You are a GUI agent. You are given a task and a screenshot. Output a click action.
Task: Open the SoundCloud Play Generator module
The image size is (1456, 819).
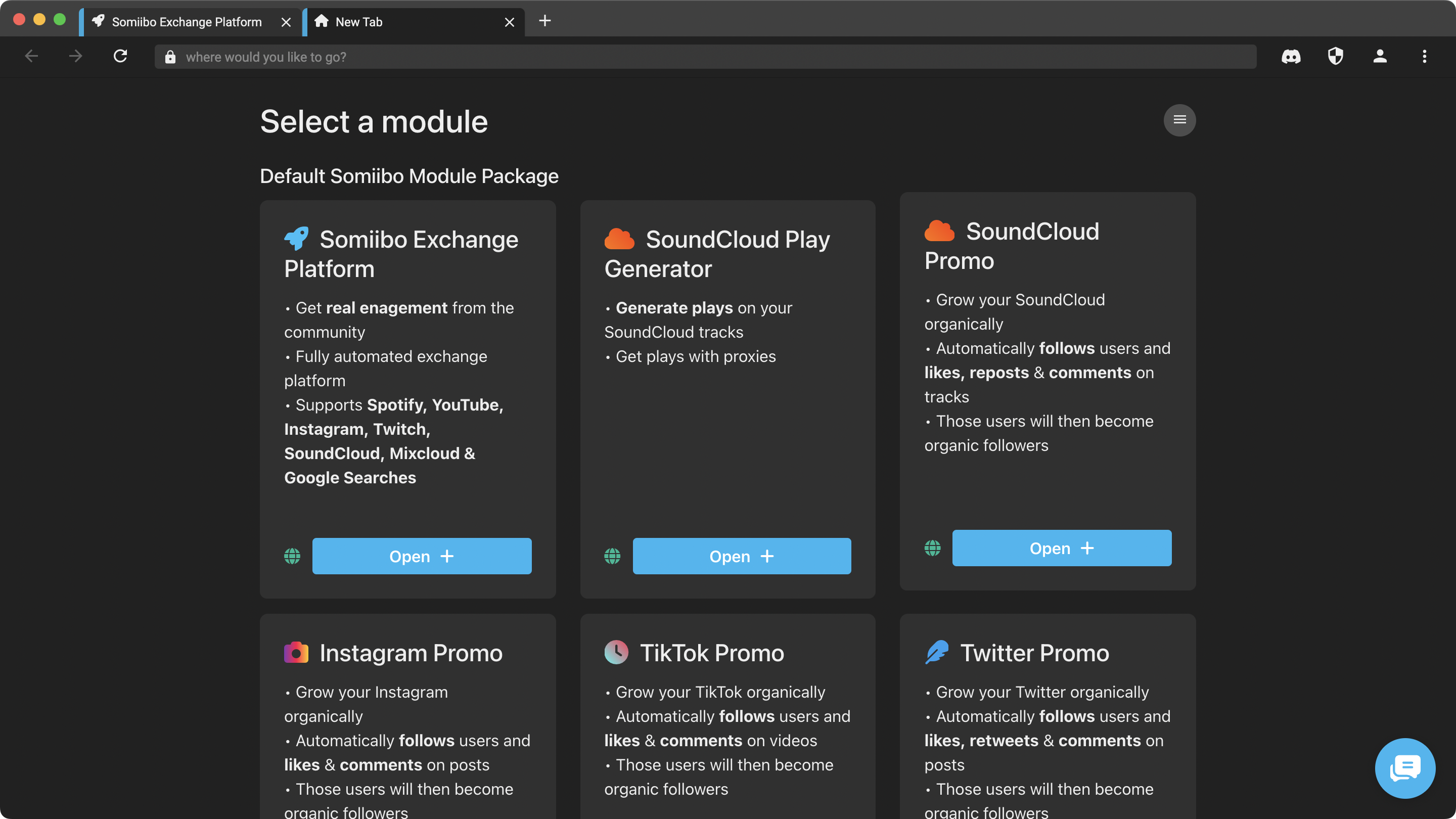coord(742,556)
